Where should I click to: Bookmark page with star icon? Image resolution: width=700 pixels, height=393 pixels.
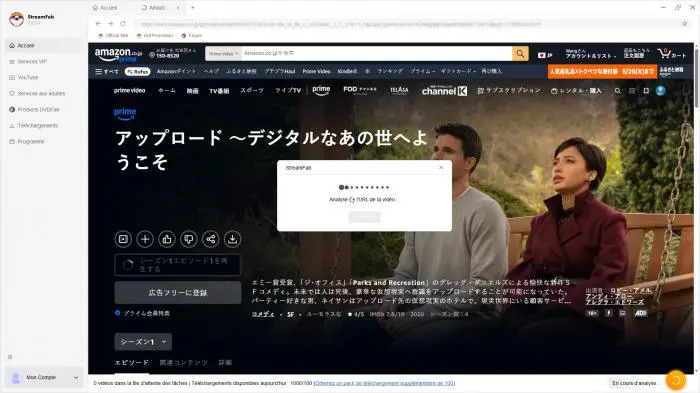tap(684, 24)
